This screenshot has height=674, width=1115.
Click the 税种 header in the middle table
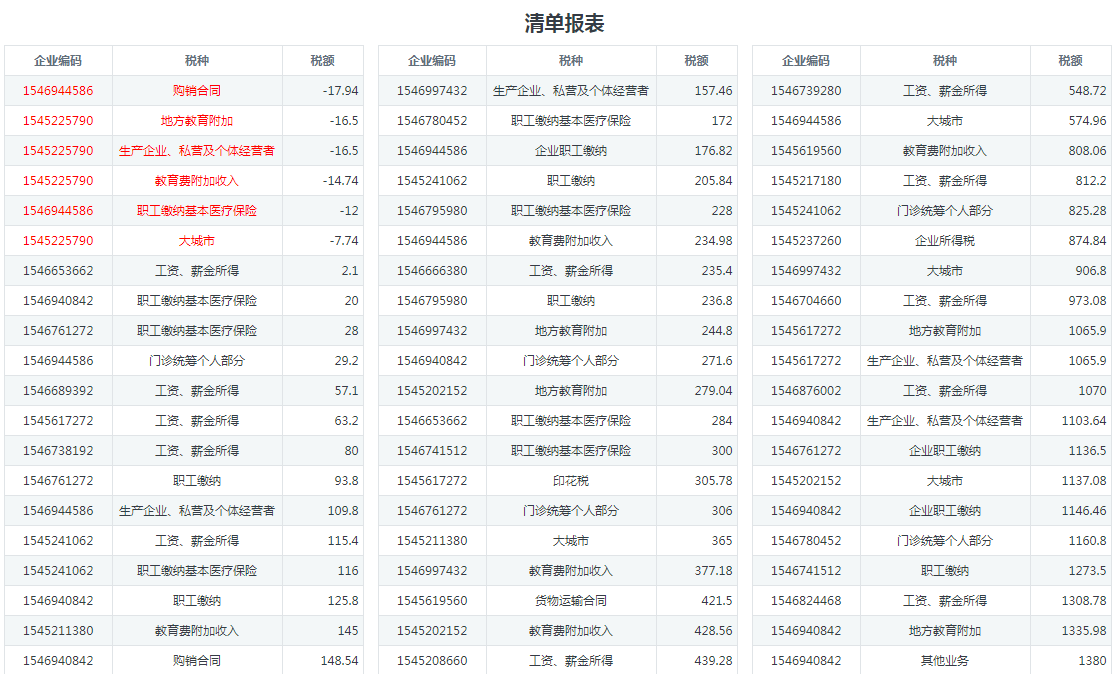571,61
